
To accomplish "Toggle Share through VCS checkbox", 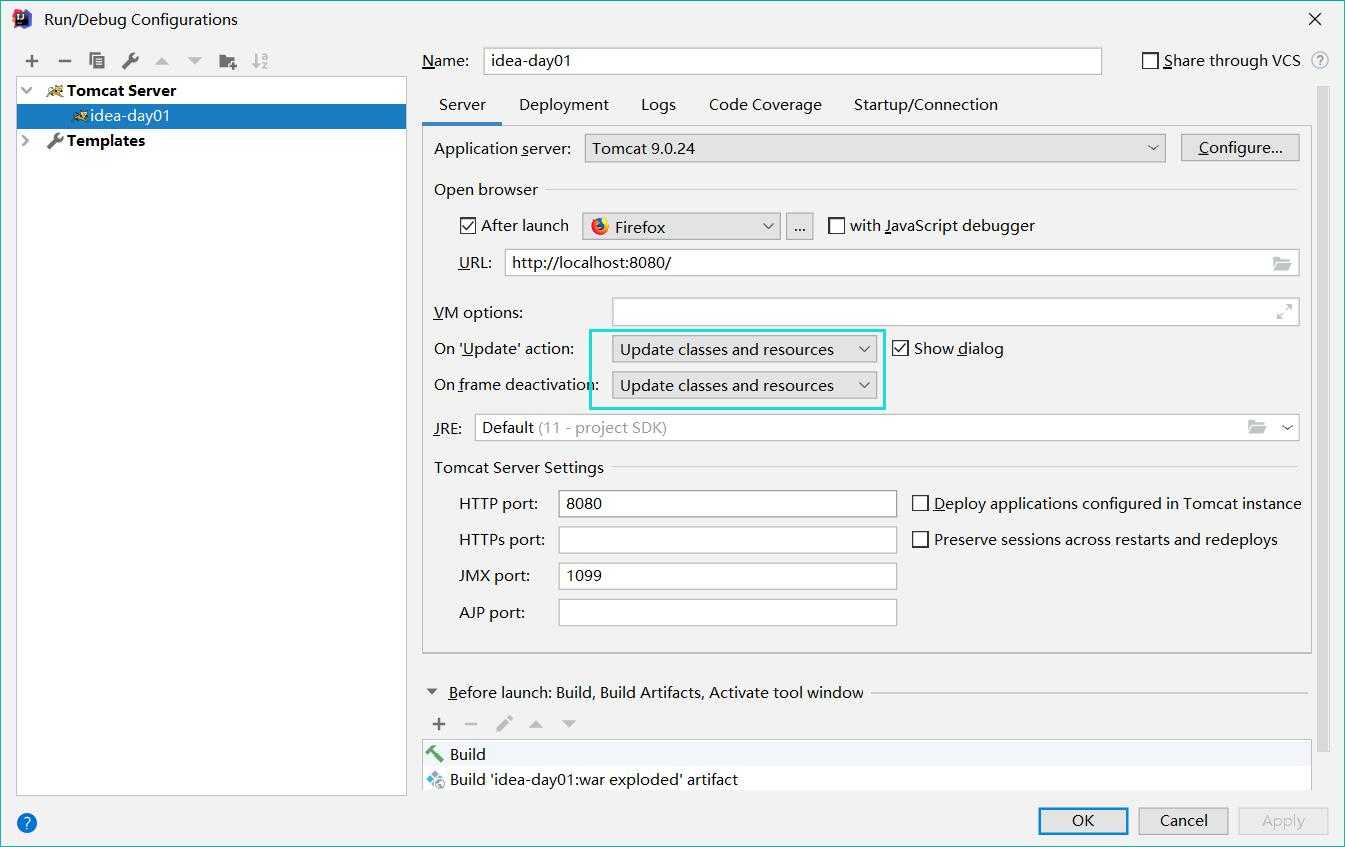I will tap(1150, 61).
